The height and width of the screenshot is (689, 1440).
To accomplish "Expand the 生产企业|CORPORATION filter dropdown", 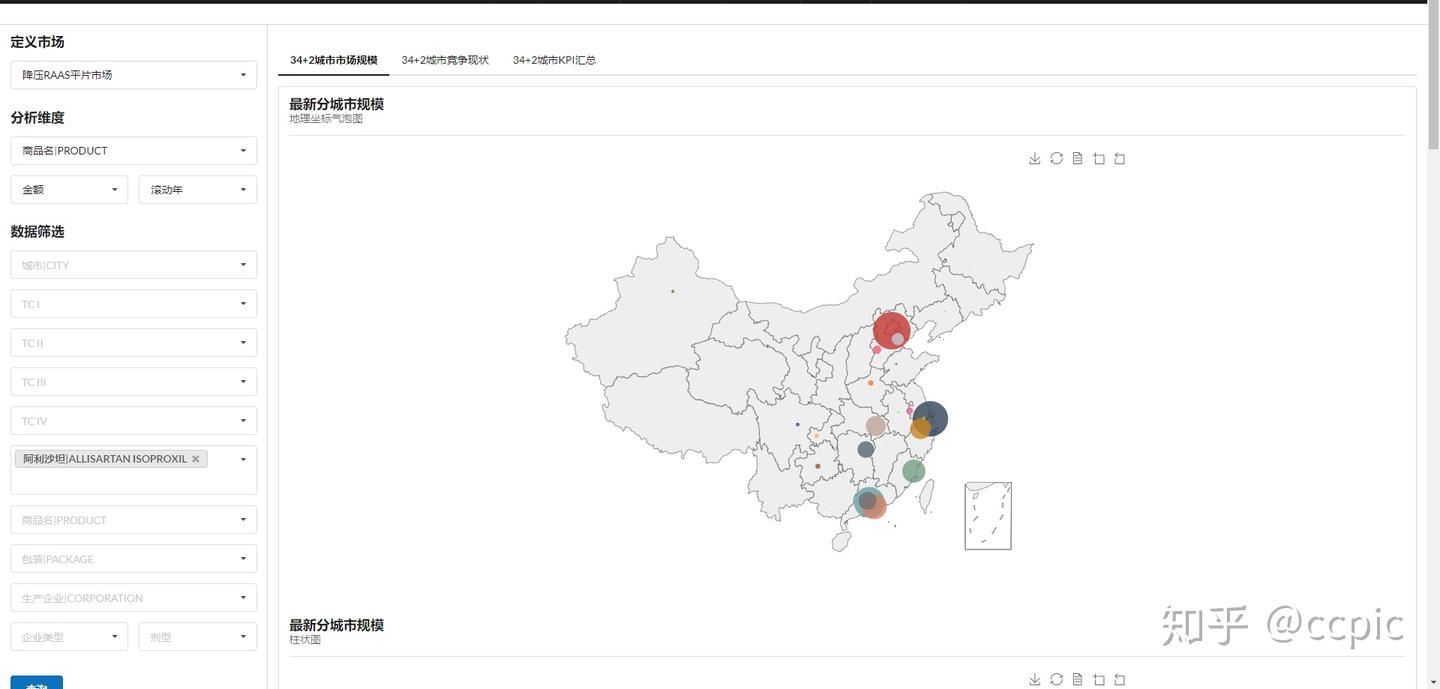I will 133,597.
